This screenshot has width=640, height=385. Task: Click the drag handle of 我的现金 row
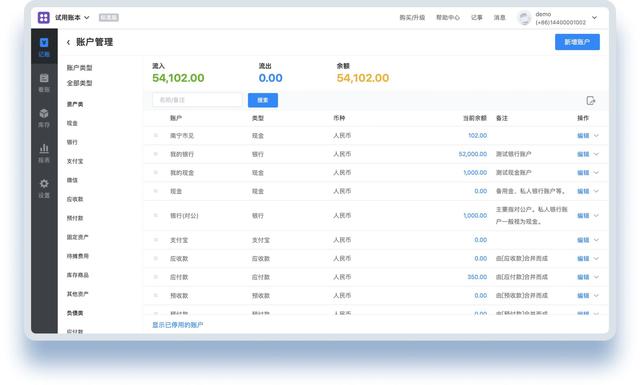click(156, 172)
